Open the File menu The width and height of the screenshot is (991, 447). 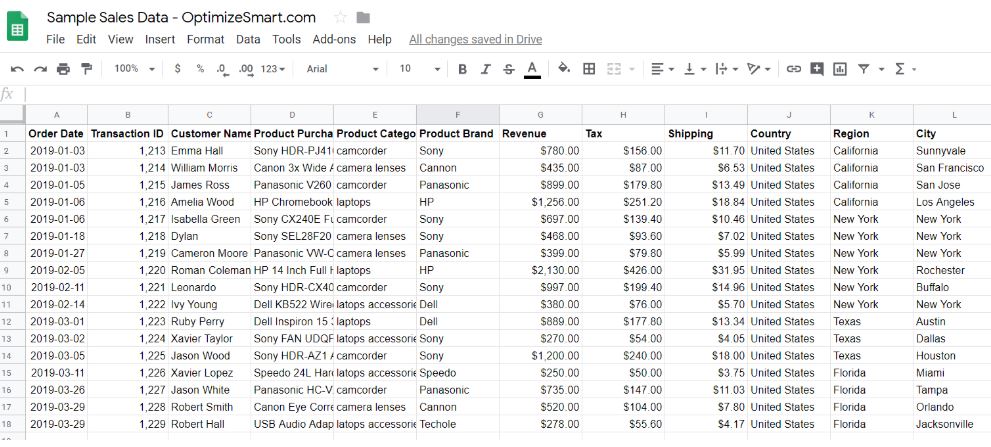click(56, 39)
